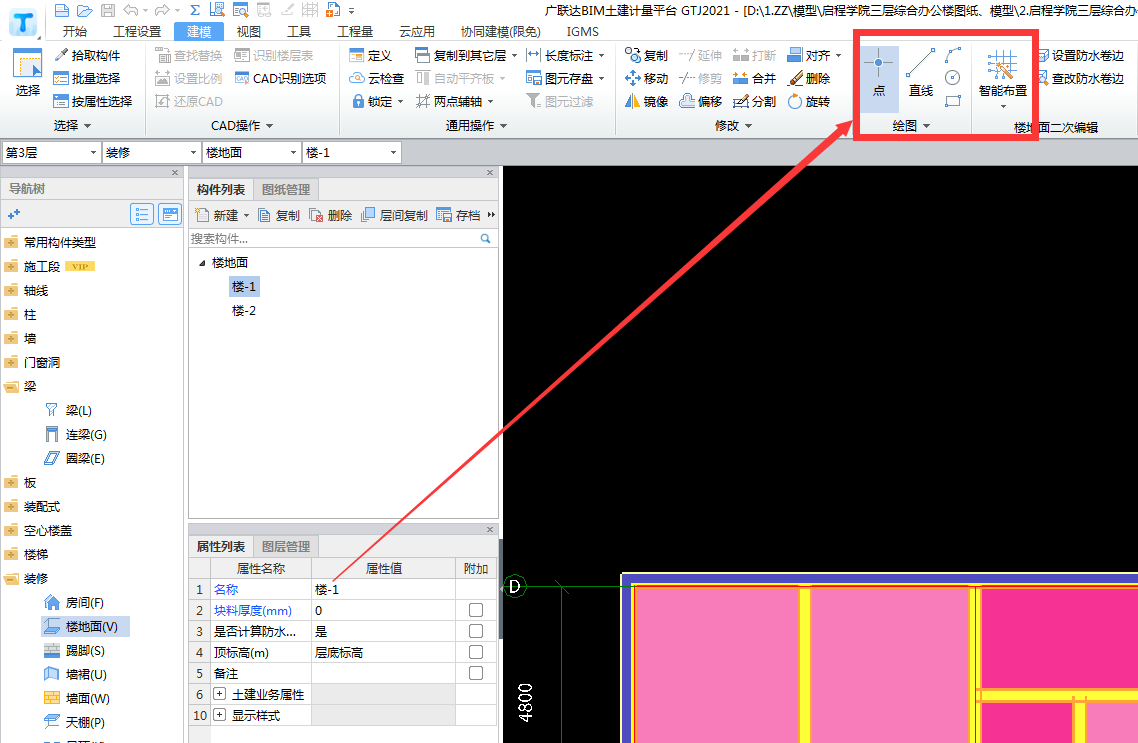Open CAD识别选项 options
Image resolution: width=1138 pixels, height=743 pixels.
click(280, 78)
